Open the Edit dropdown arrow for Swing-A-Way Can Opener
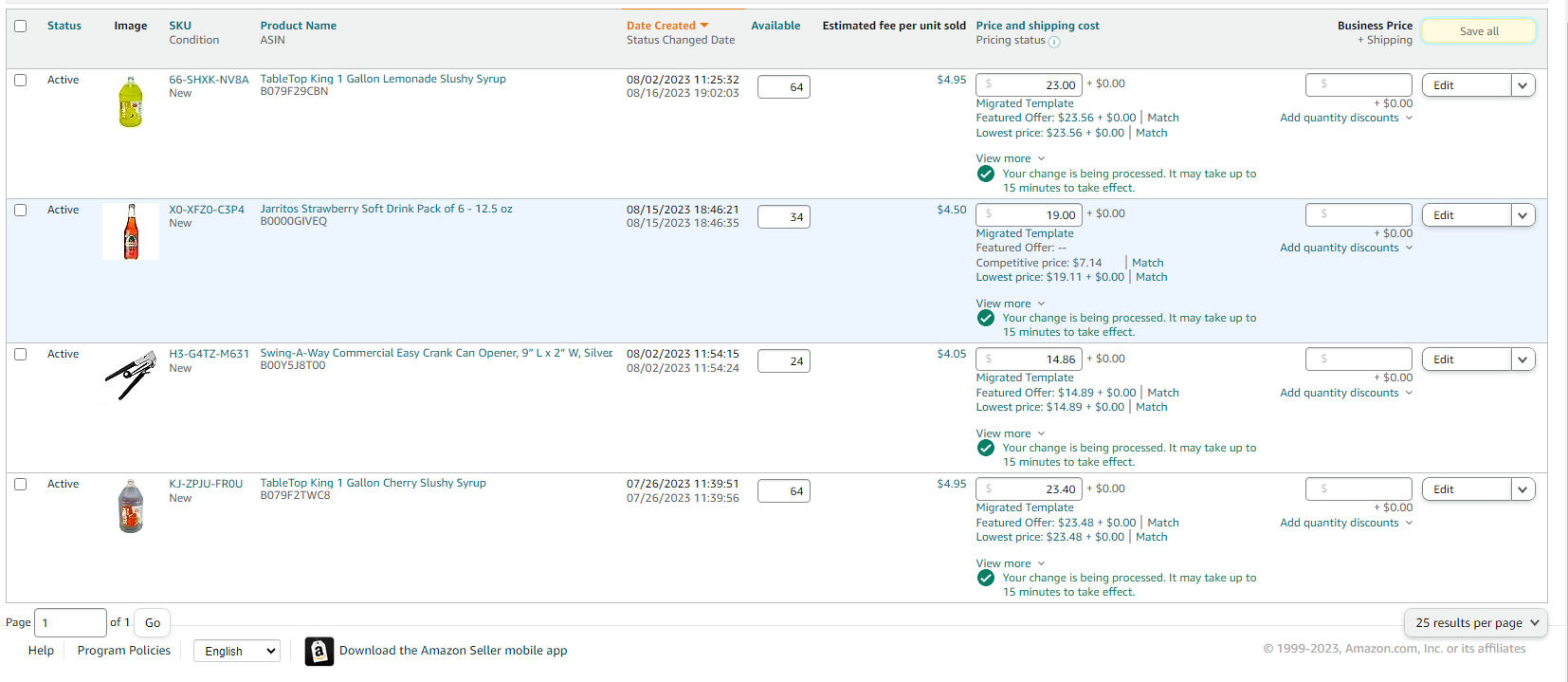The height and width of the screenshot is (682, 1568). (1522, 359)
